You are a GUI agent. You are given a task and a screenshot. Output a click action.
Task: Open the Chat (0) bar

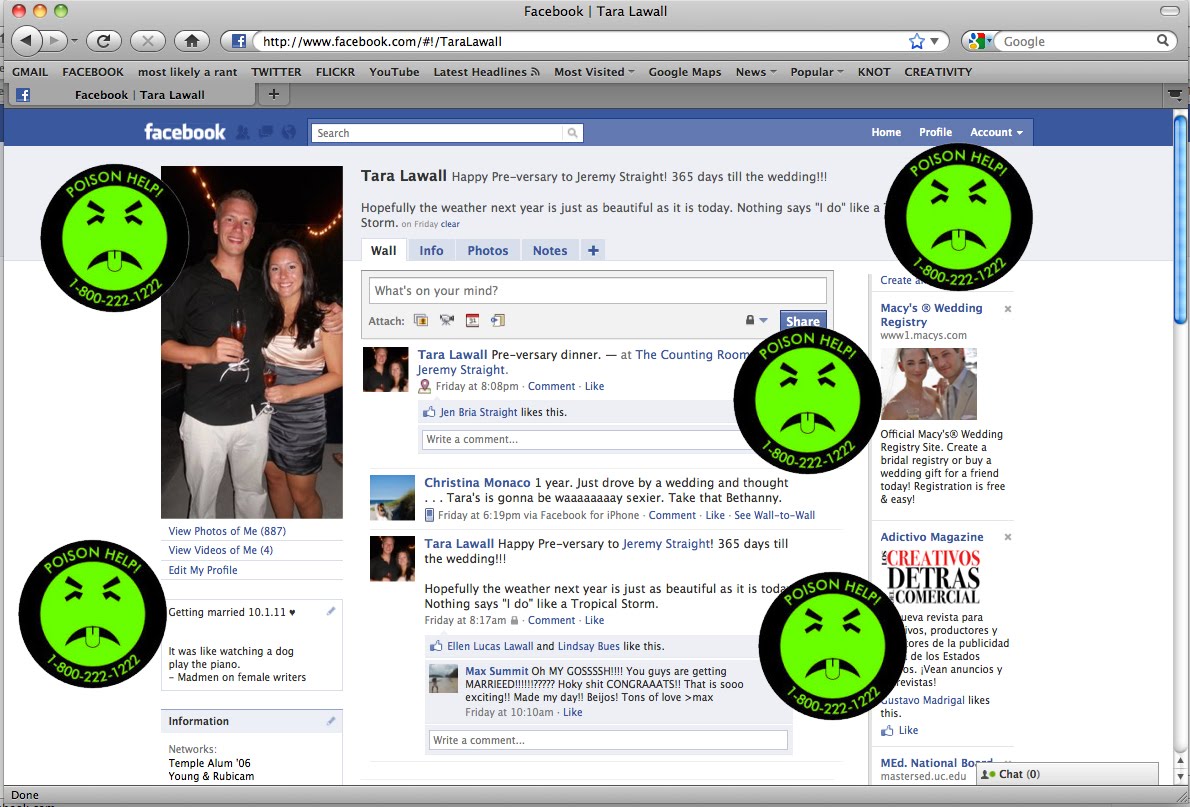(x=1067, y=774)
